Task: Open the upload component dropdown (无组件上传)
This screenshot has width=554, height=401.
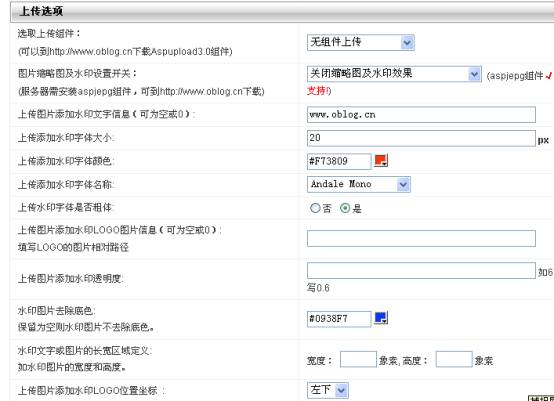Action: [360, 42]
